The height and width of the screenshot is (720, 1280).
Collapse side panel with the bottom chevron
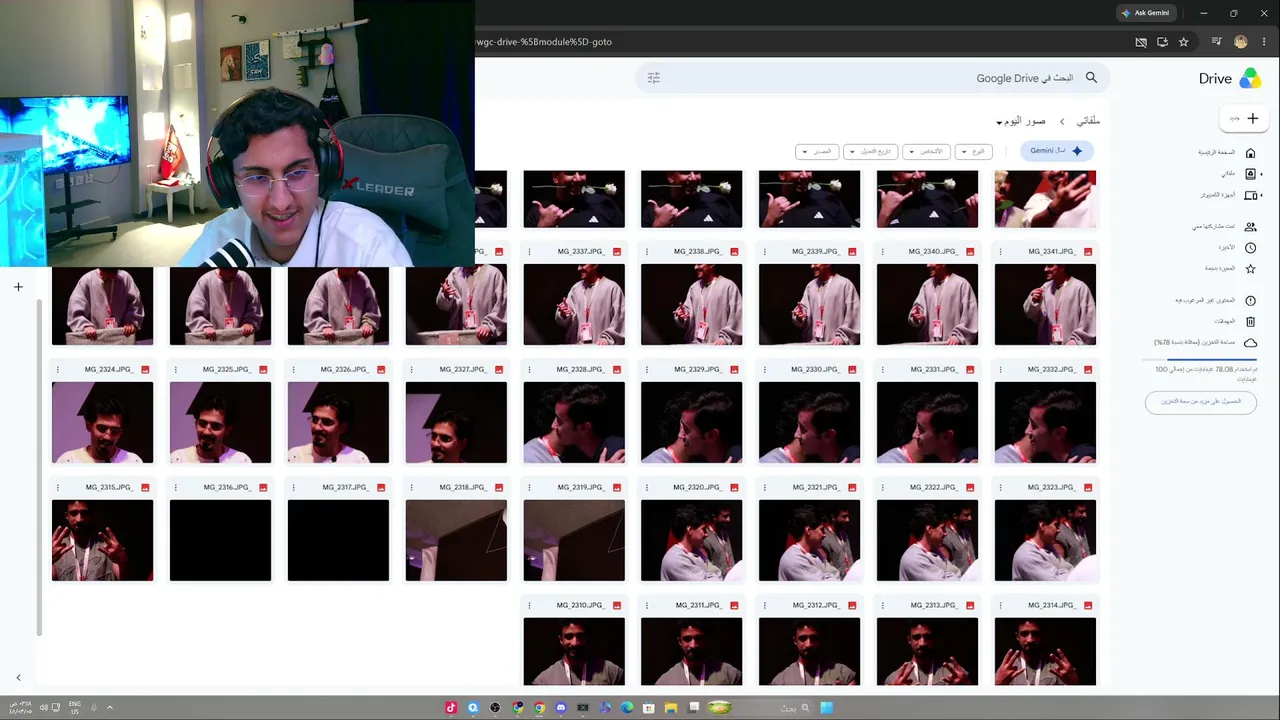[18, 678]
